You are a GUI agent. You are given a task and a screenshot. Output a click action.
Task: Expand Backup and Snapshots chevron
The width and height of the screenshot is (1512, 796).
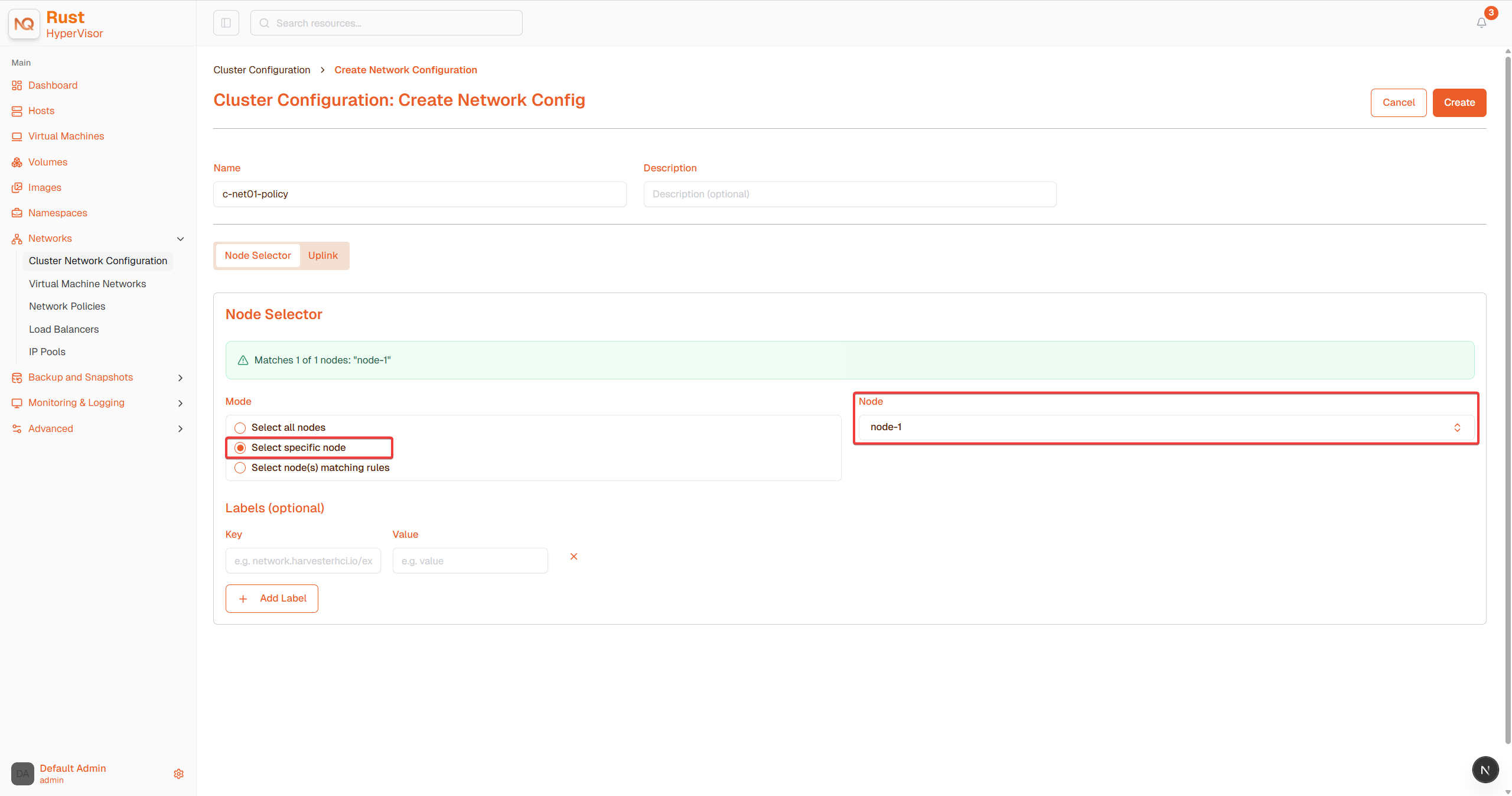(x=181, y=378)
